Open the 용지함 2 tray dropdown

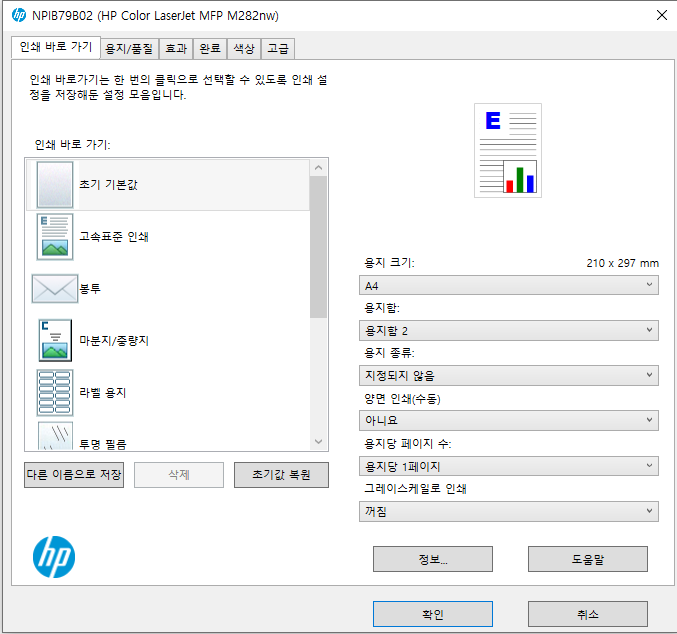click(x=509, y=330)
